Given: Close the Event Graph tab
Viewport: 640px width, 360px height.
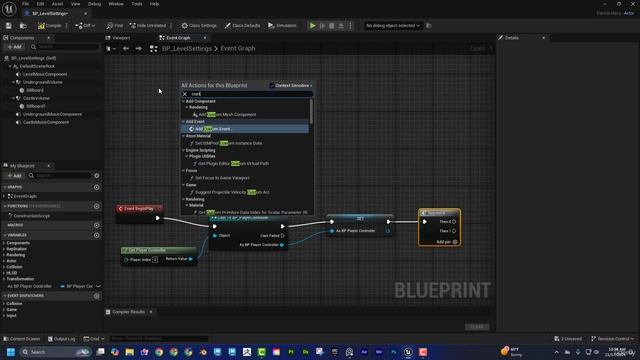Looking at the screenshot, I should click(205, 38).
